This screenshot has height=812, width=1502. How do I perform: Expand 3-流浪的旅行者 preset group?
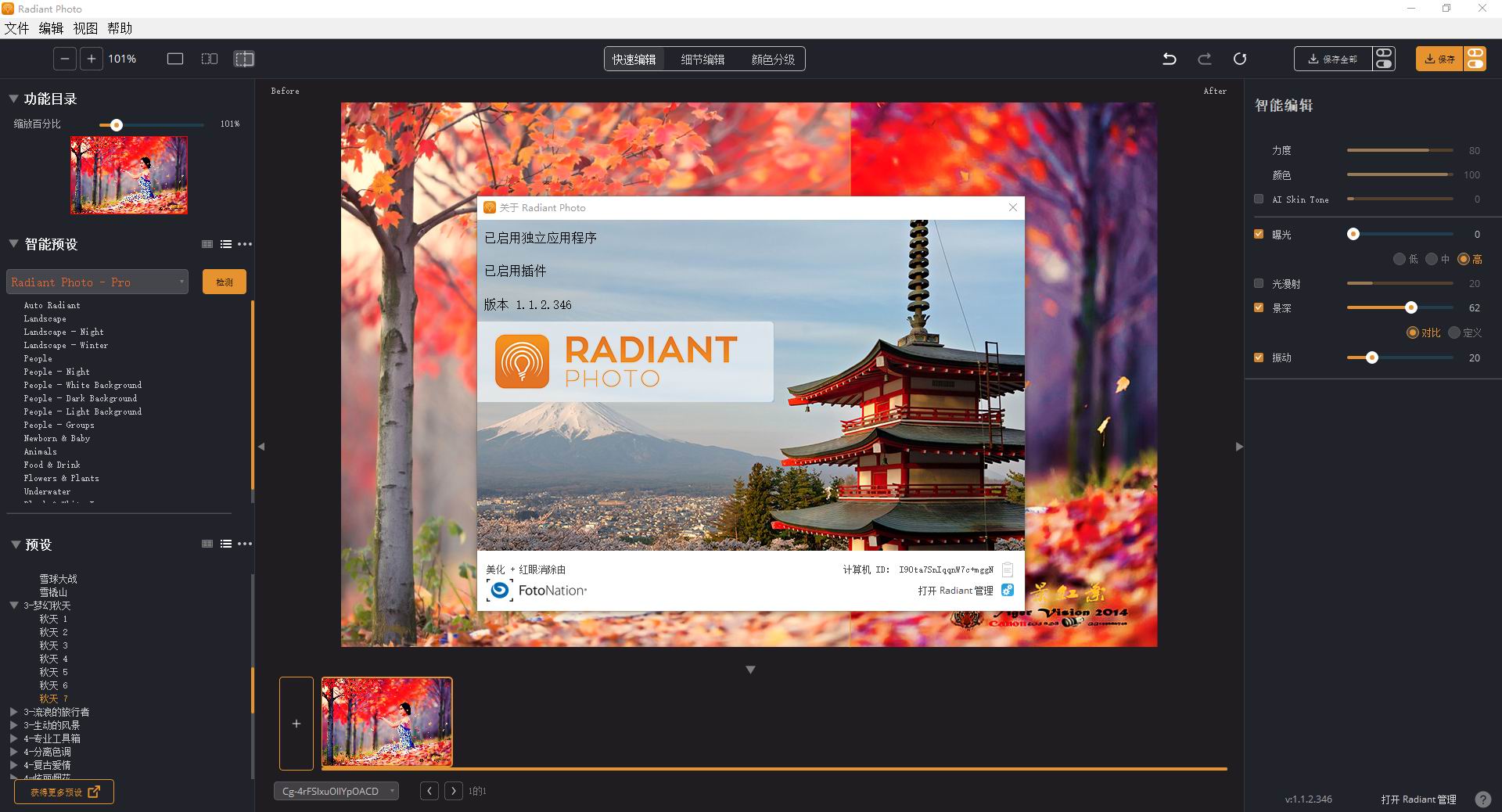click(13, 712)
